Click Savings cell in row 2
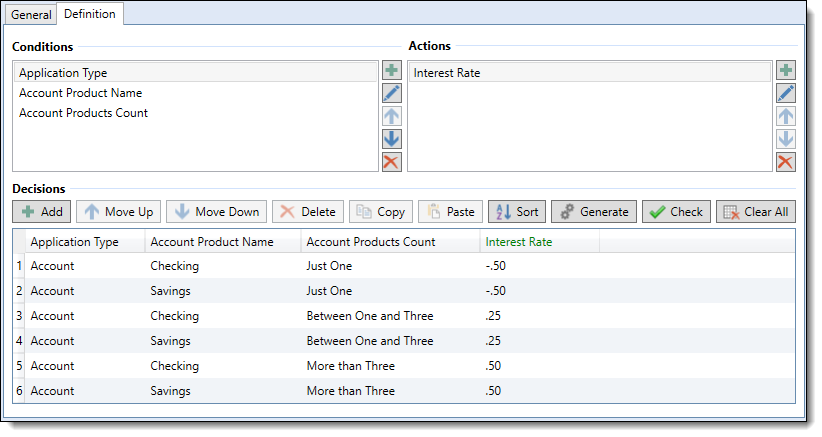The height and width of the screenshot is (437, 822). click(x=170, y=291)
